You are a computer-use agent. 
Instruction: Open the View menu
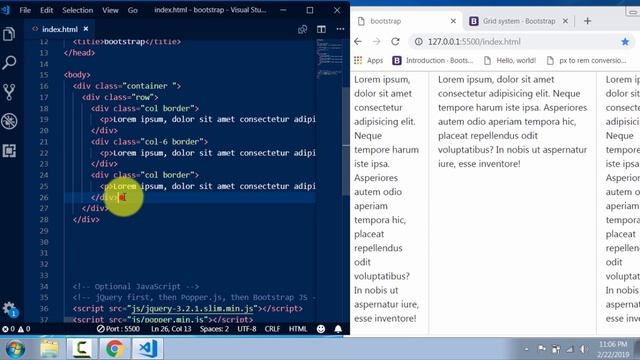[x=110, y=10]
